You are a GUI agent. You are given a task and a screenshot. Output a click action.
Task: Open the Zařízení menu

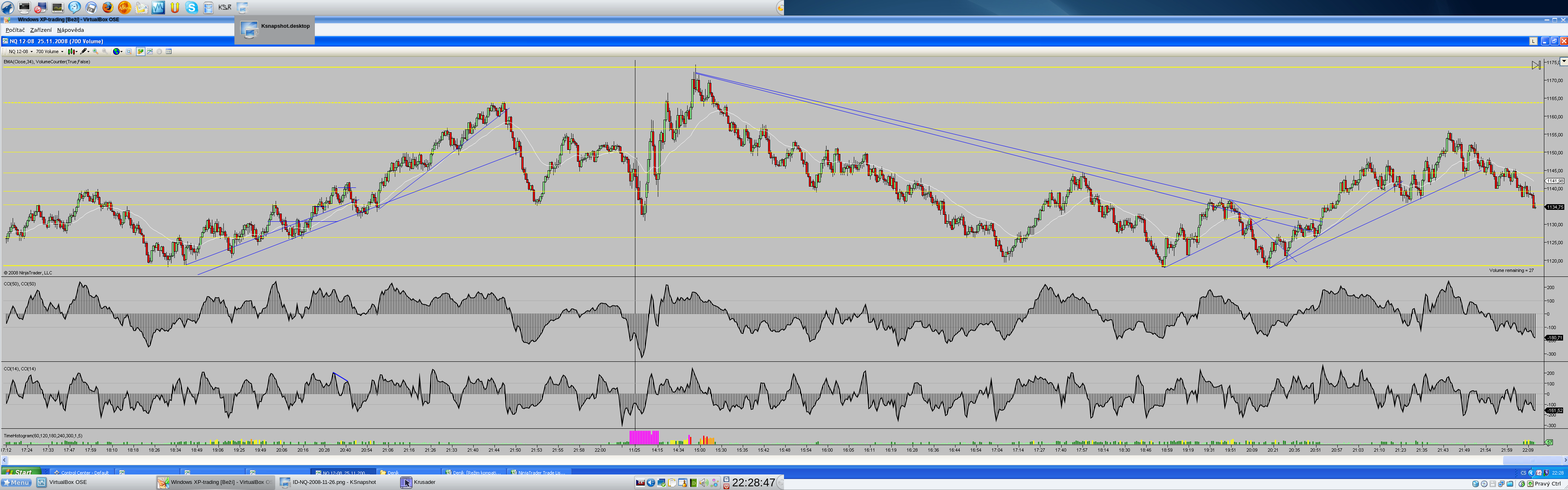point(41,30)
